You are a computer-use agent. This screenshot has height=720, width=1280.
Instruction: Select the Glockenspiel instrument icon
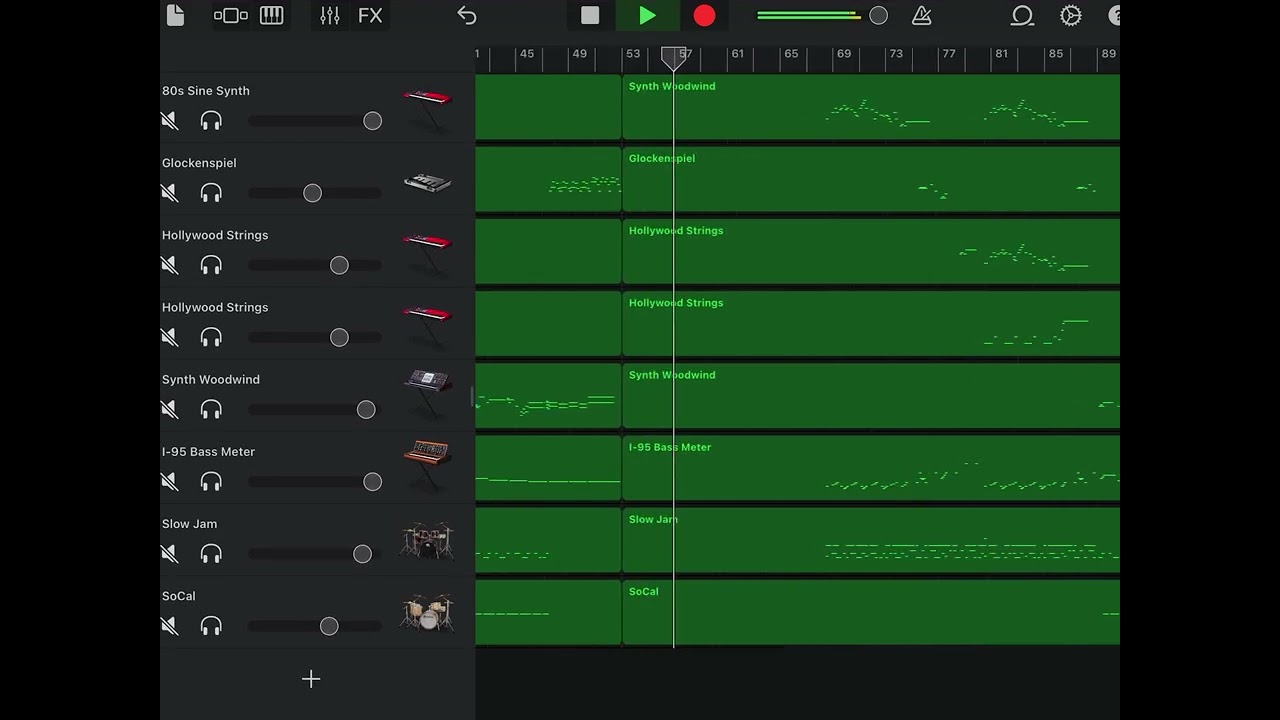coord(427,183)
